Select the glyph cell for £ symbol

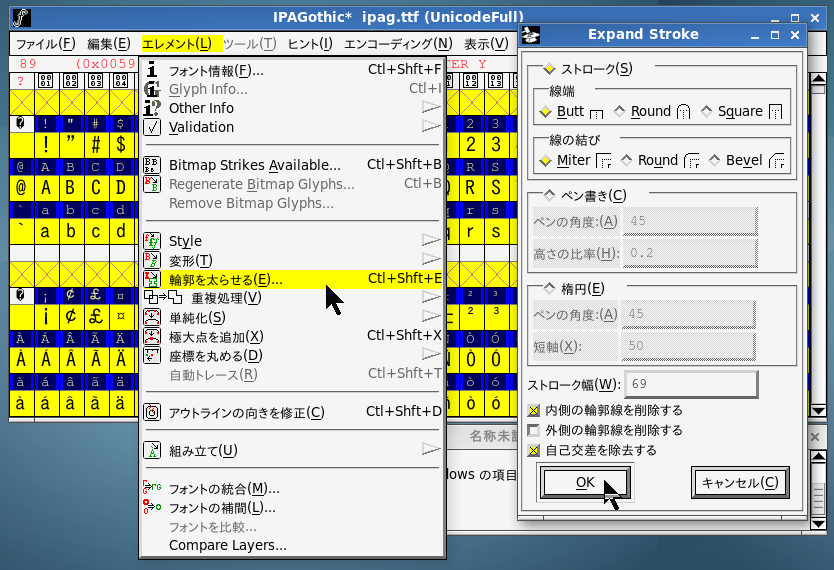point(95,317)
